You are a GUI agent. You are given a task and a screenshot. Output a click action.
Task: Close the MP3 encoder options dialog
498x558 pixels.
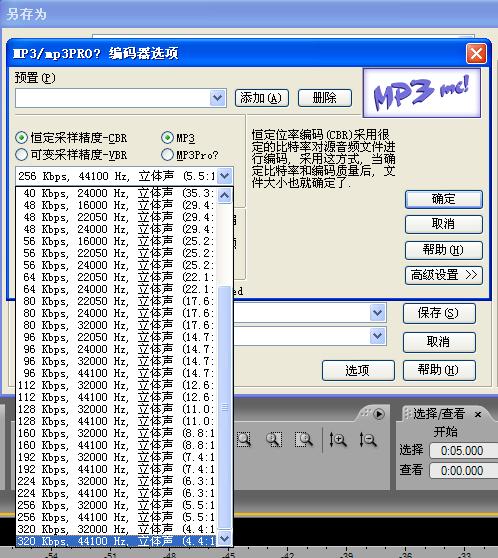476,54
